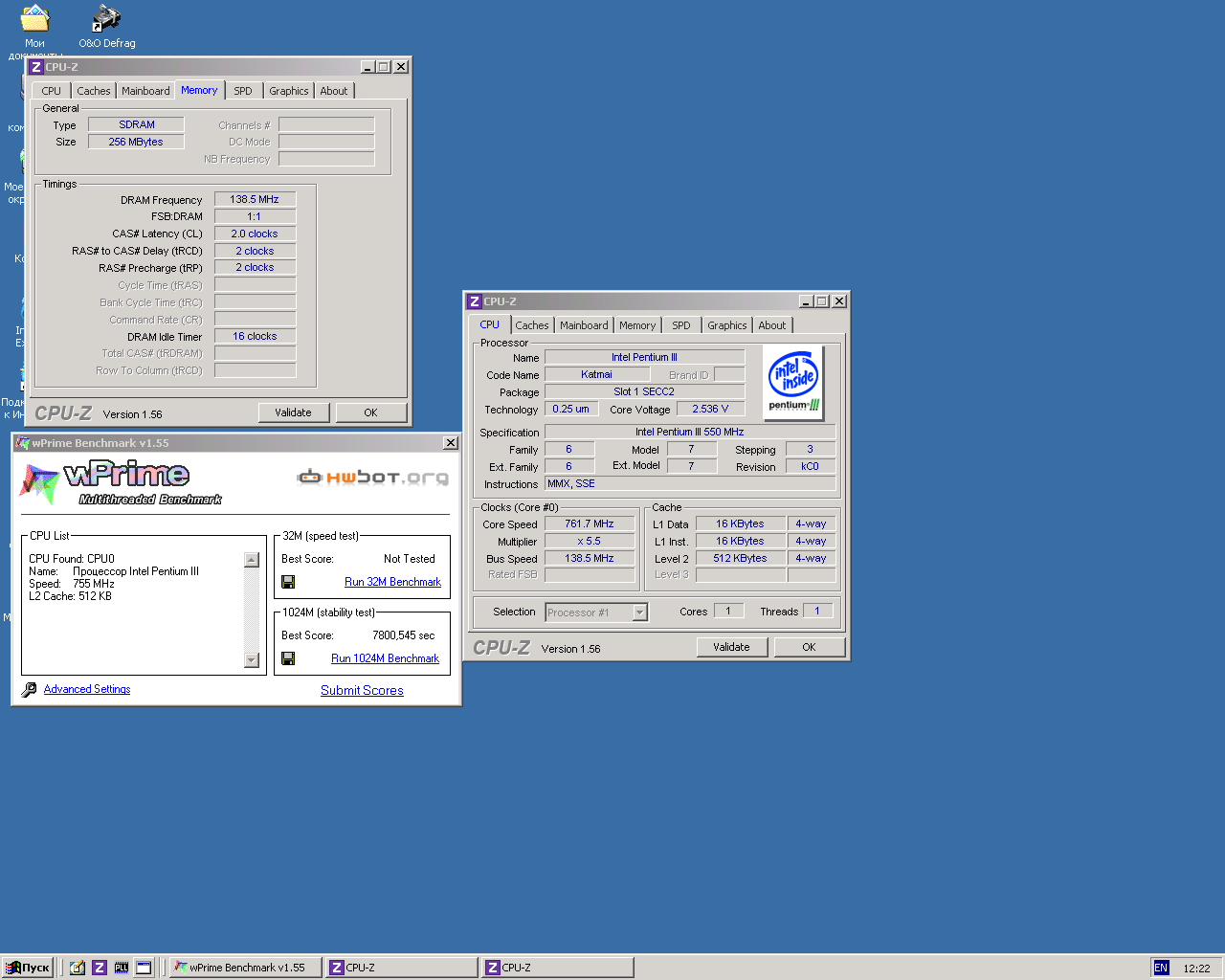This screenshot has width=1225, height=980.
Task: Open About tab in the CPU window
Action: coord(772,325)
